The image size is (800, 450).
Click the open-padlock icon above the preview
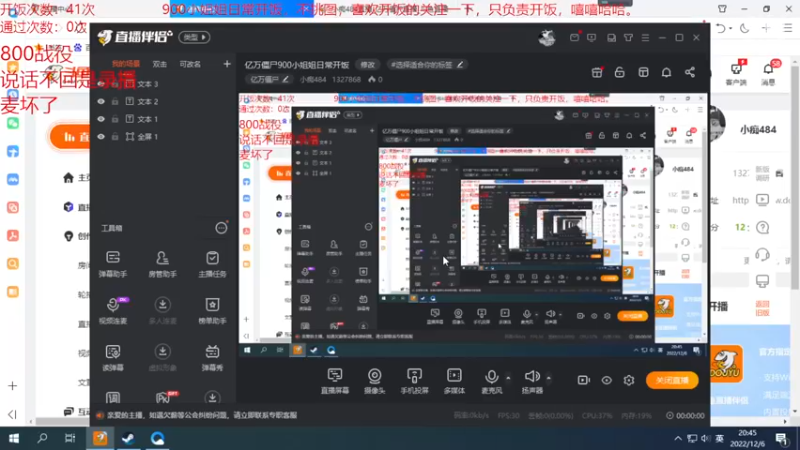[619, 72]
